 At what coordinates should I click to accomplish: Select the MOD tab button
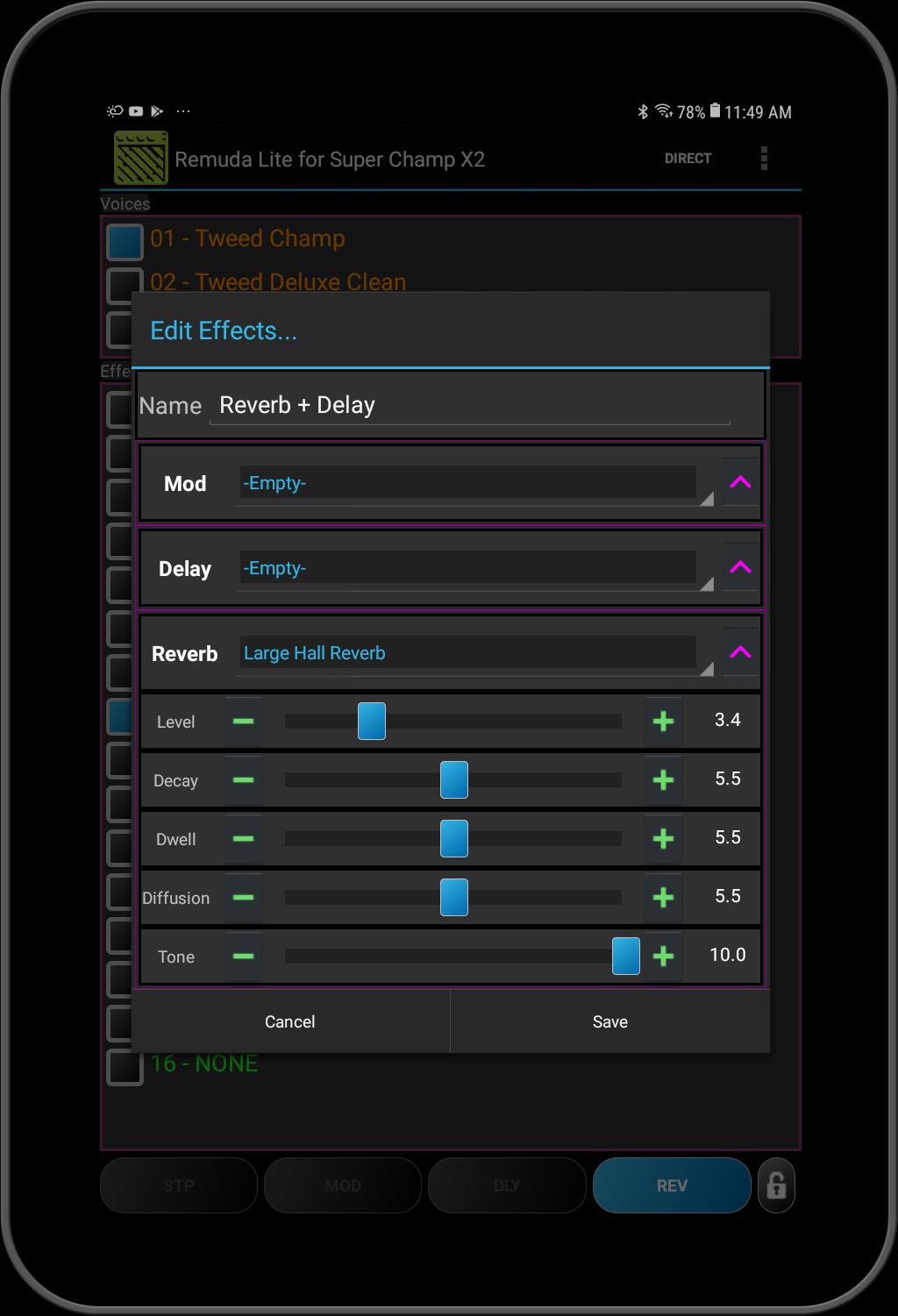tap(343, 1185)
